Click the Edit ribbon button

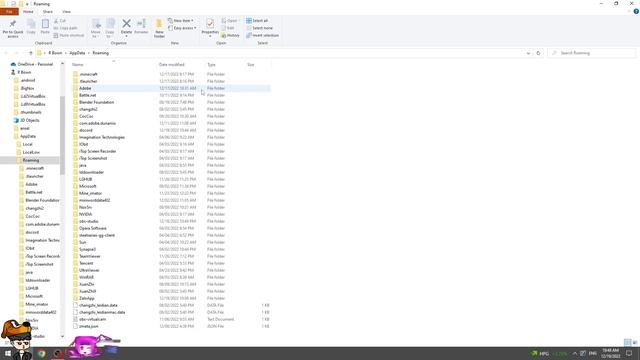228,28
